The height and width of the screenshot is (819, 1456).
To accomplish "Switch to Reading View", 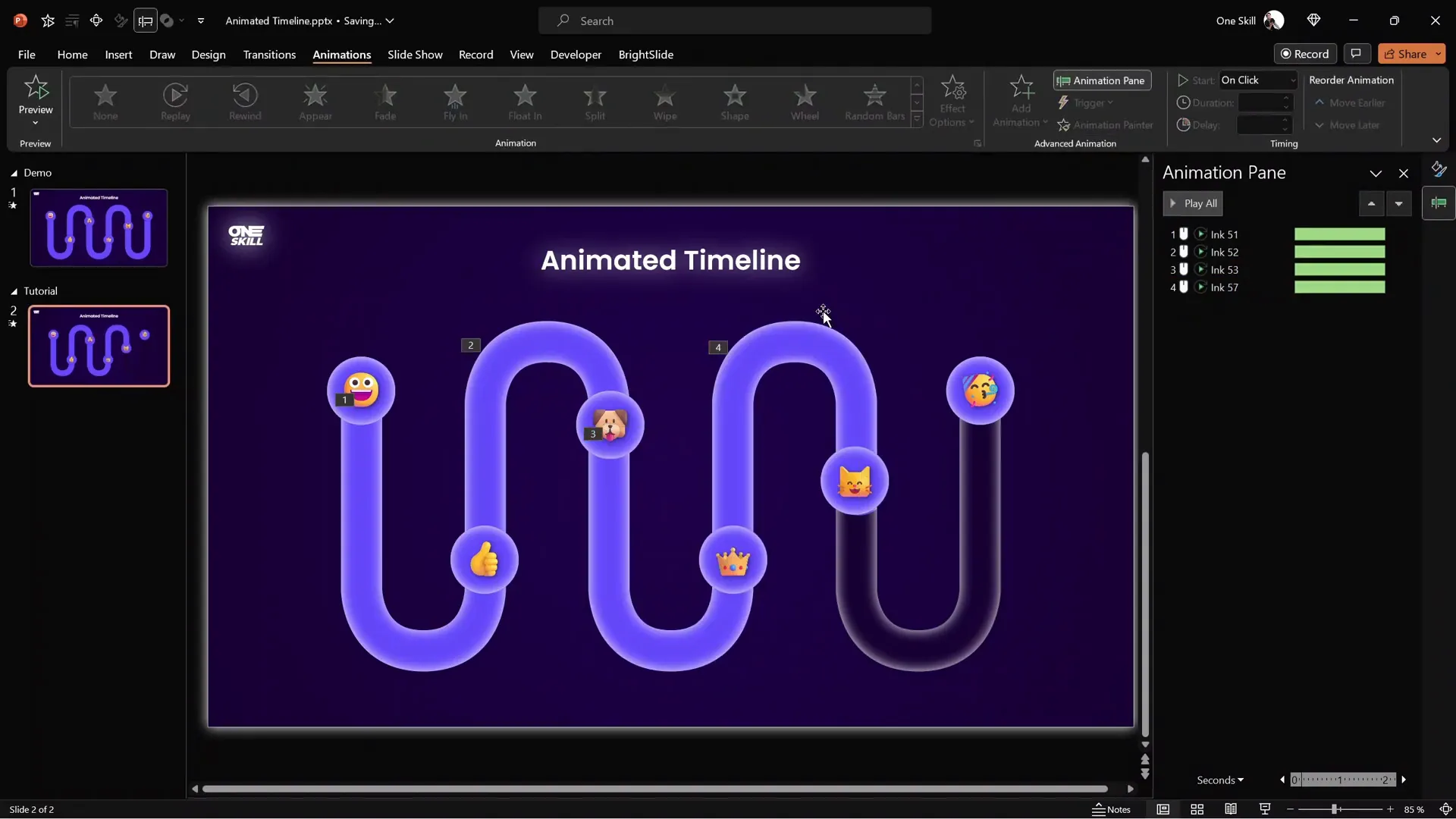I will point(1231,809).
